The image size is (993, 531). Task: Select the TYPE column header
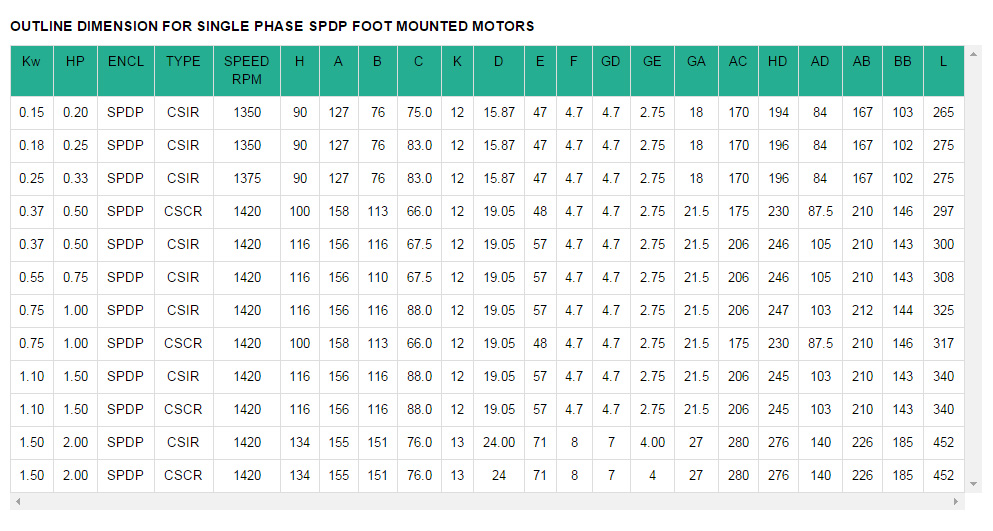(x=183, y=61)
